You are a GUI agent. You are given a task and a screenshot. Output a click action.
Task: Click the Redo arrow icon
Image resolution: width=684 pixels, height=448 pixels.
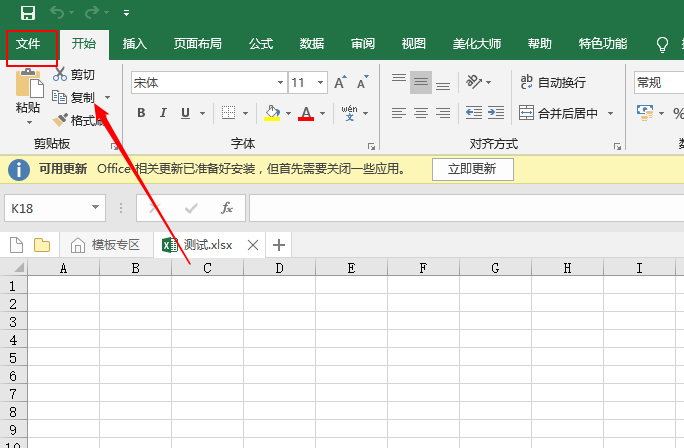pos(92,12)
